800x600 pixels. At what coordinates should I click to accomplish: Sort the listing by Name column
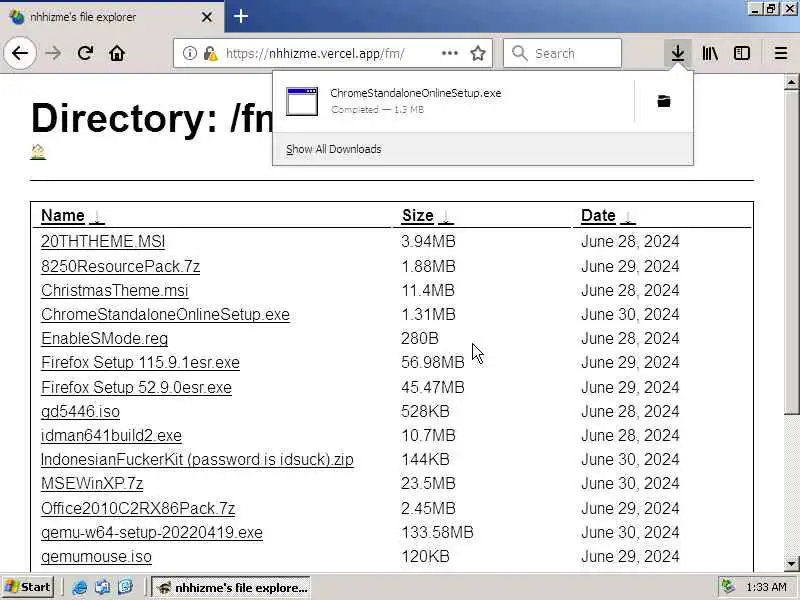[x=63, y=215]
